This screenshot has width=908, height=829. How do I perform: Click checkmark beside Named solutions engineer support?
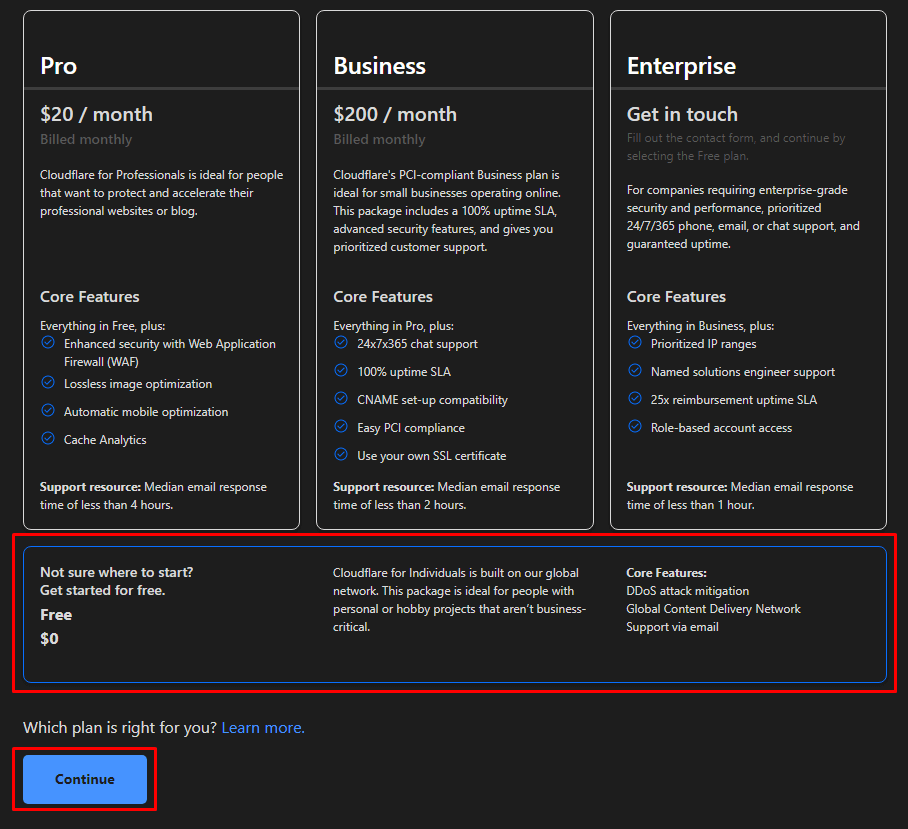coord(635,371)
